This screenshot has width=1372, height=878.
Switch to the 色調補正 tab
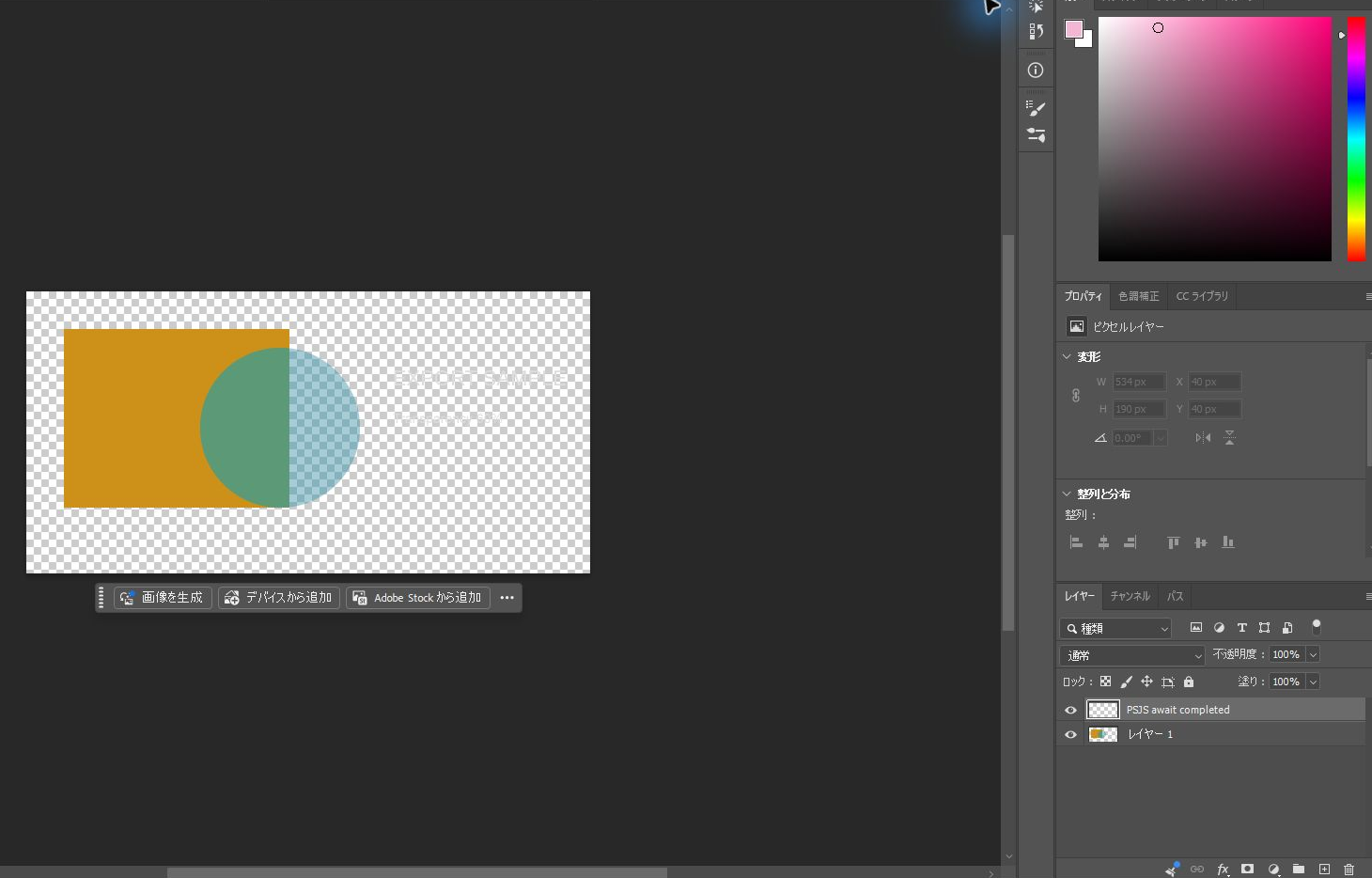pos(1138,296)
